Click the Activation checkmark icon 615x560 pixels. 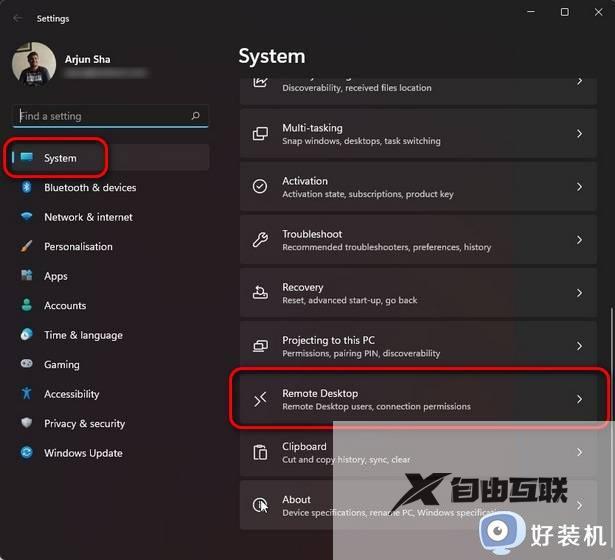point(260,186)
